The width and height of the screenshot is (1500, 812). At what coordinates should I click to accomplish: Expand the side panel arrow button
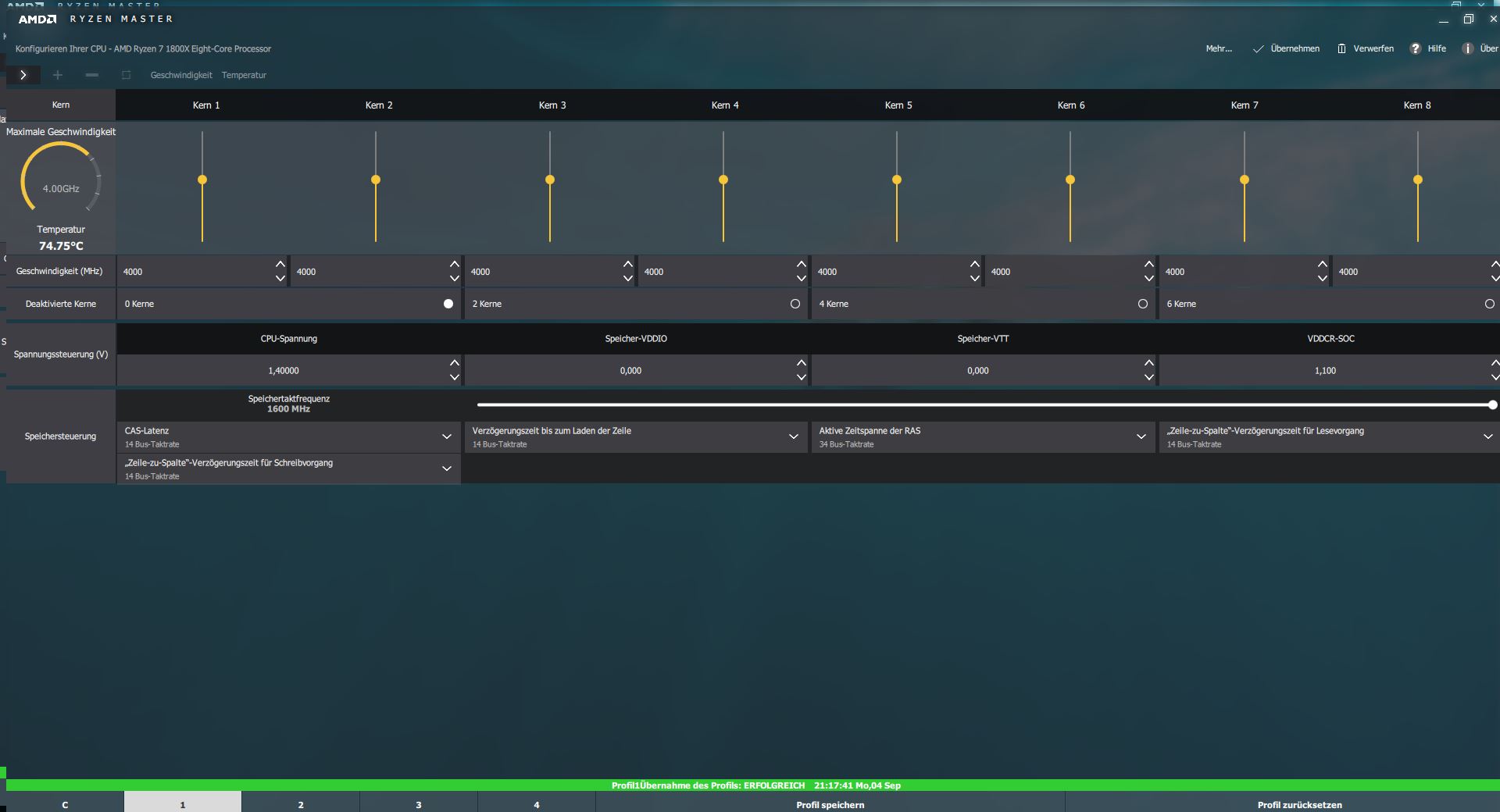(x=23, y=75)
